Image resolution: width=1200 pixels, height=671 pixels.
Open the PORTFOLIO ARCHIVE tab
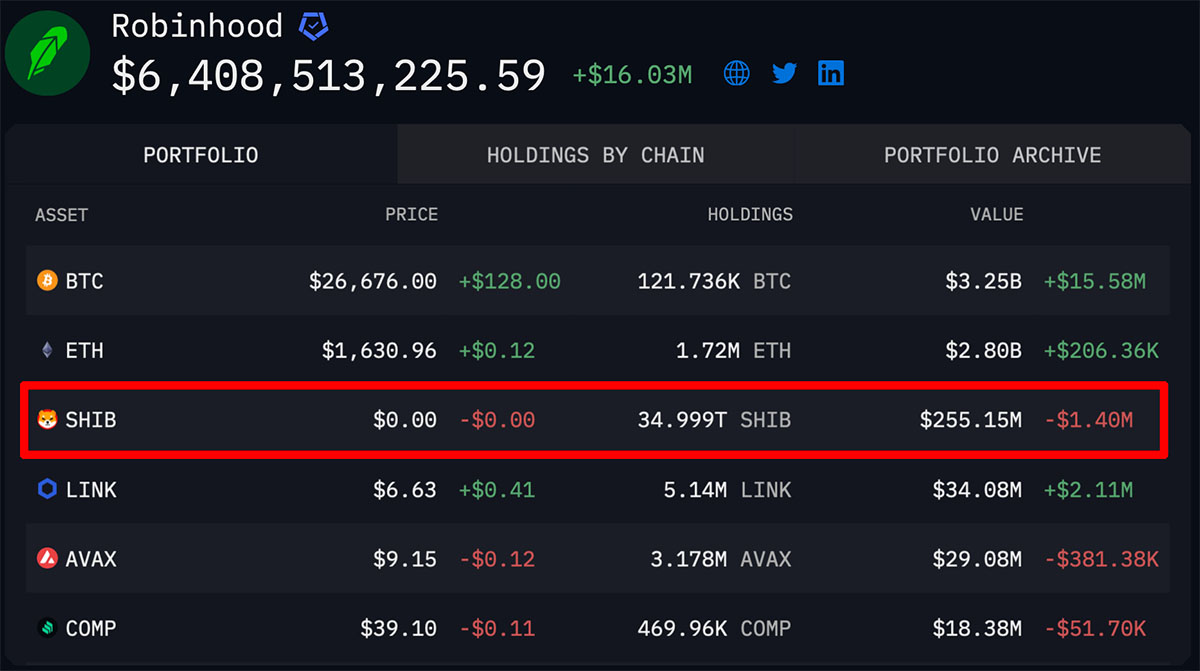tap(993, 155)
